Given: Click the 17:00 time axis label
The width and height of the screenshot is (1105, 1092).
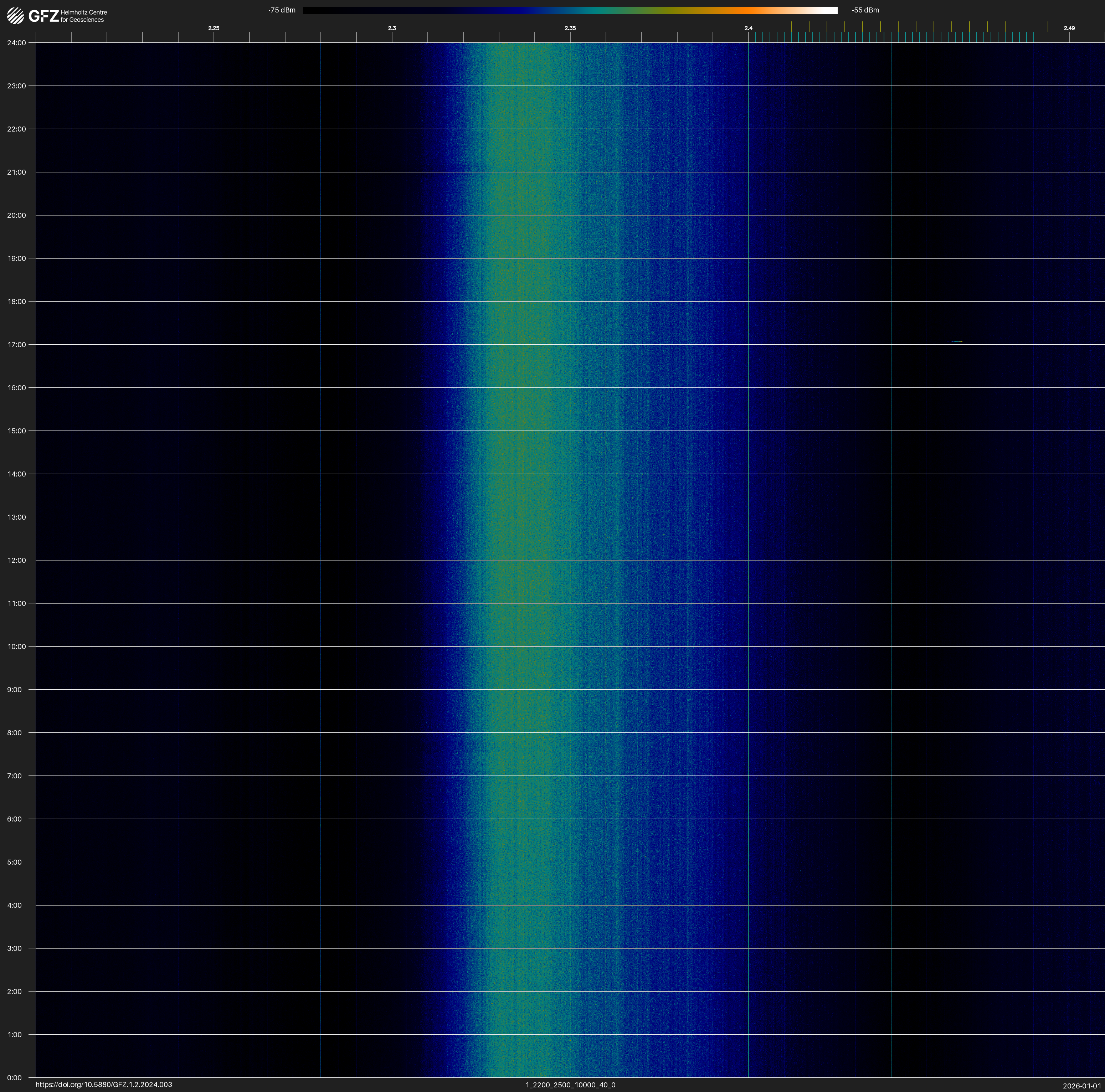Looking at the screenshot, I should click(16, 345).
